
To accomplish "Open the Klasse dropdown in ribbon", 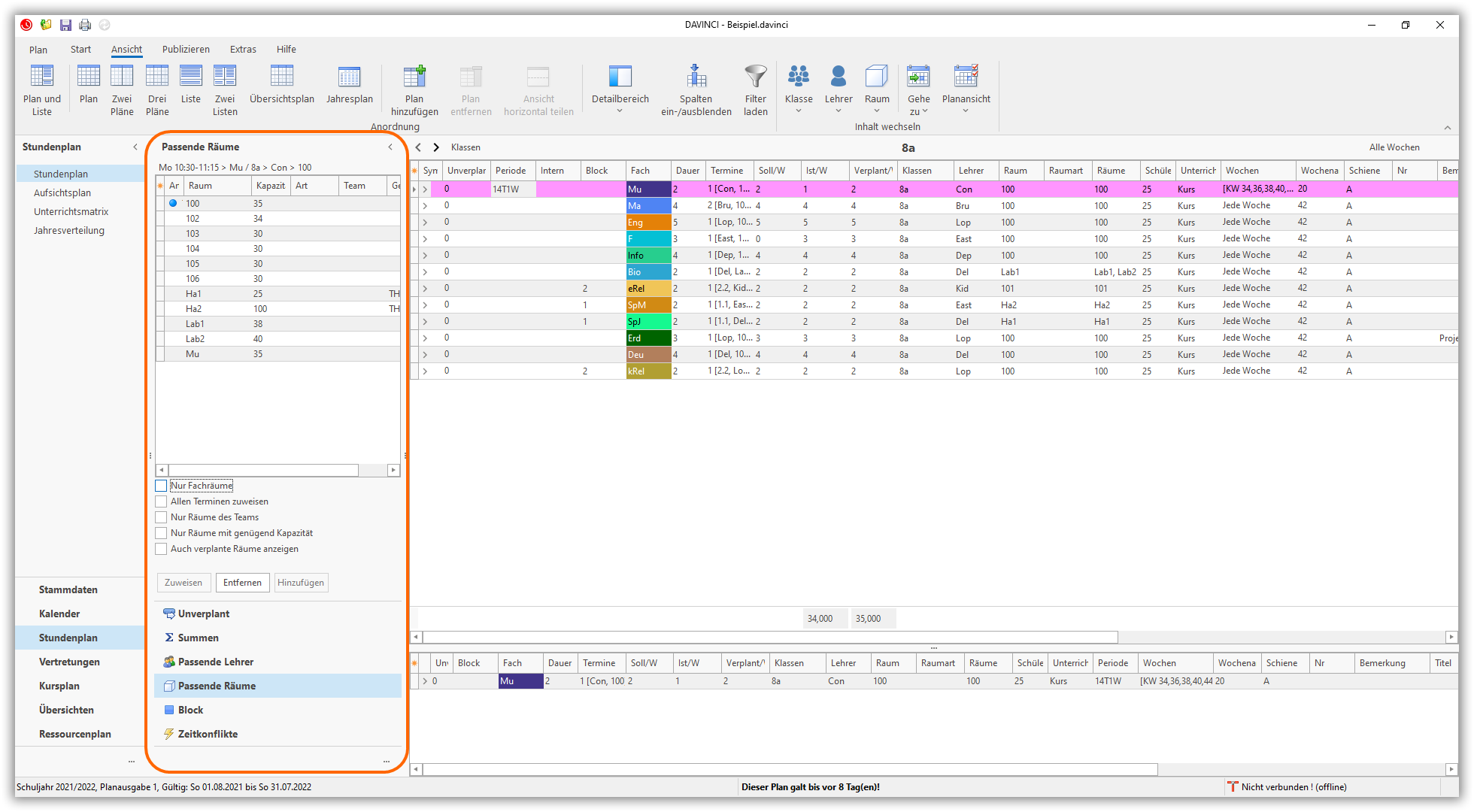I will 799,111.
